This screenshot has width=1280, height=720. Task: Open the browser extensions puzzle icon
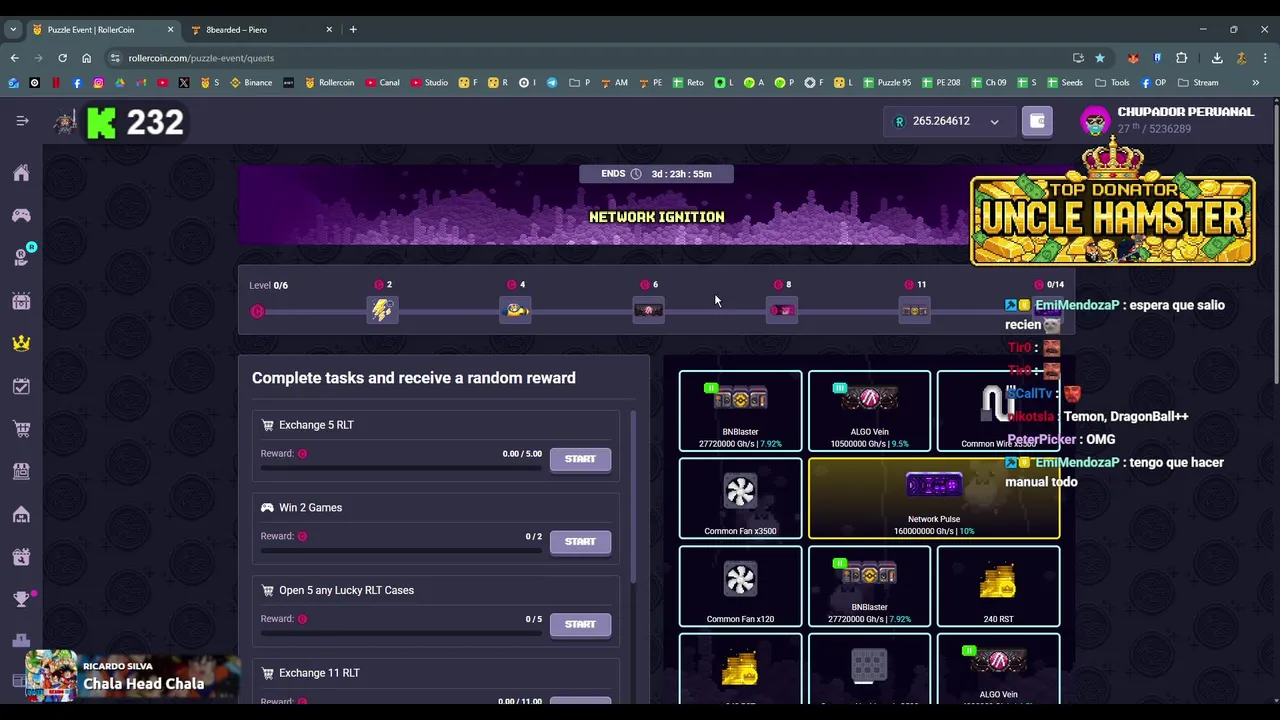(1181, 58)
